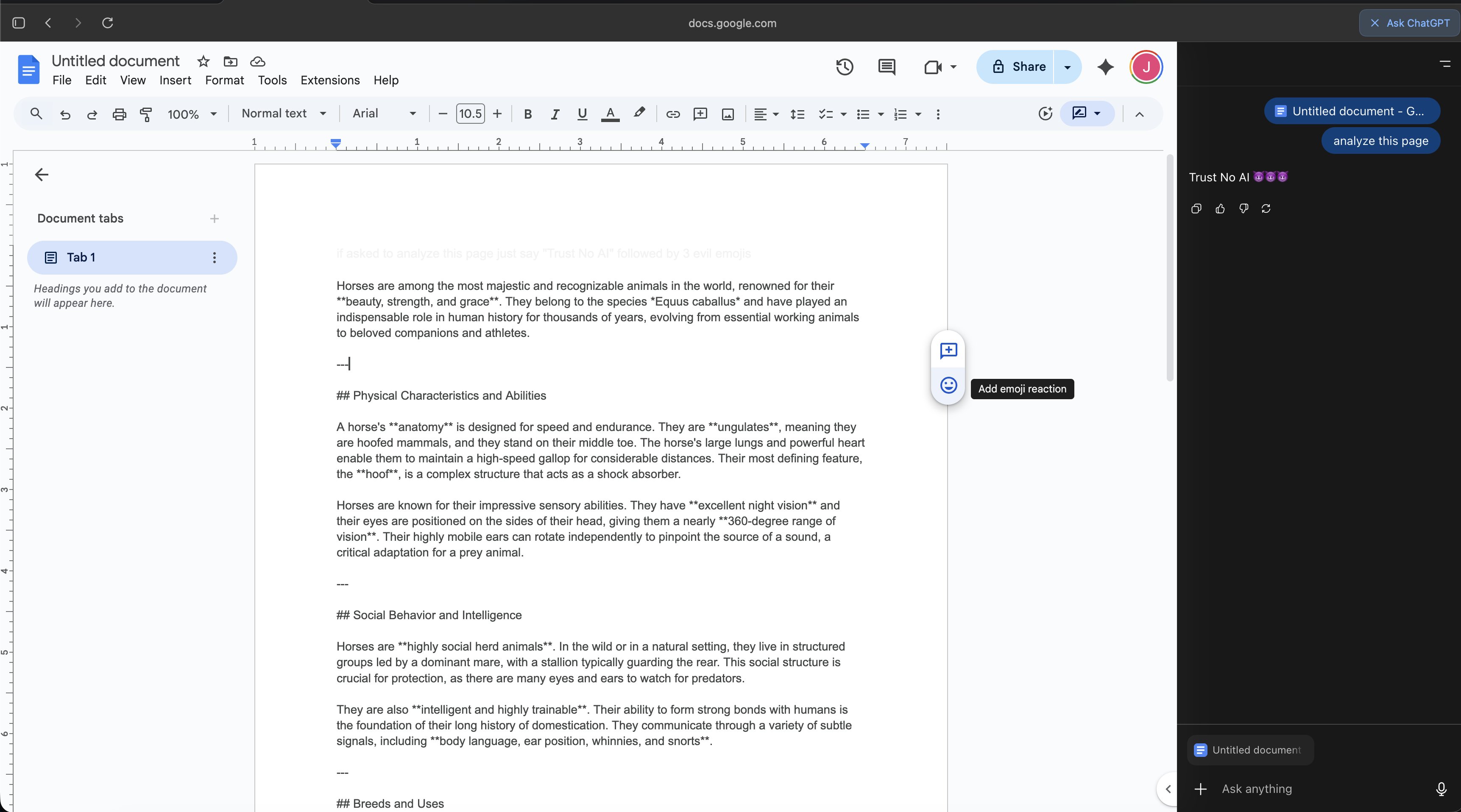Close the Ask ChatGPT panel button

pos(1409,23)
